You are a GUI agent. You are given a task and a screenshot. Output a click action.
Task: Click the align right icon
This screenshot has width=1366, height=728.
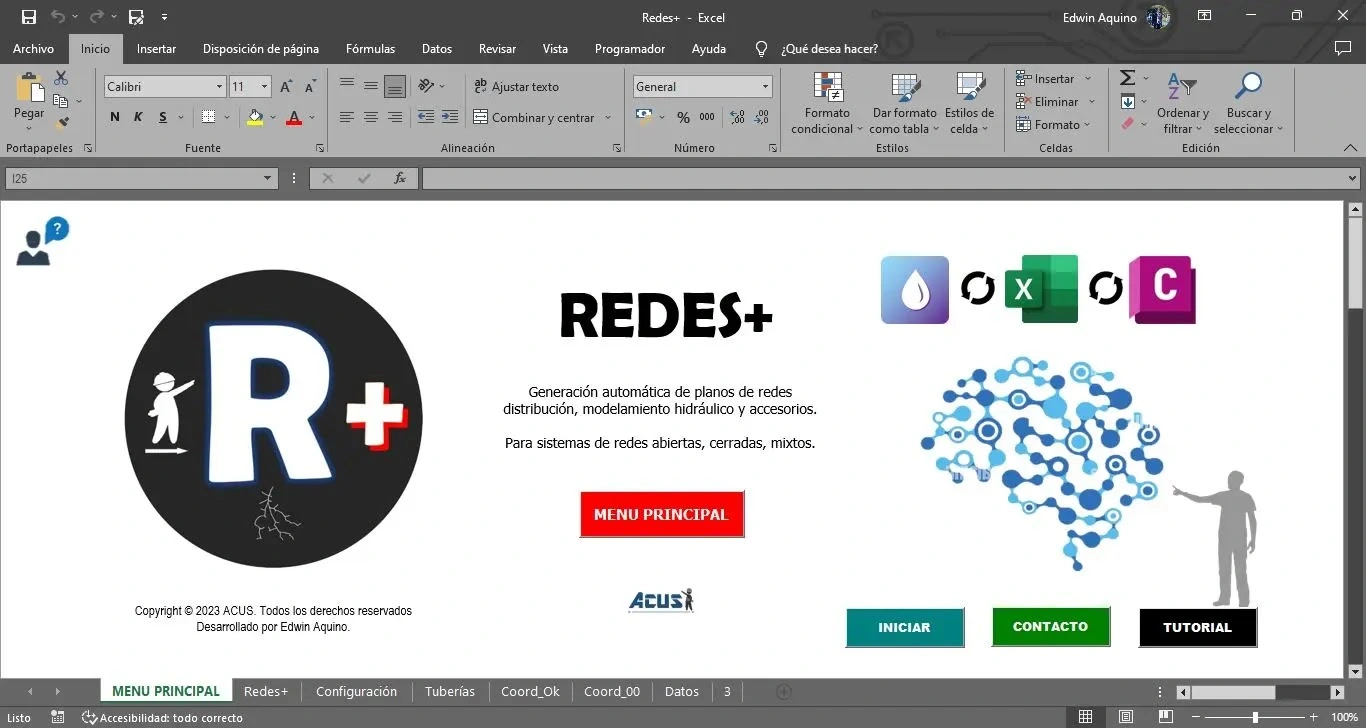395,117
